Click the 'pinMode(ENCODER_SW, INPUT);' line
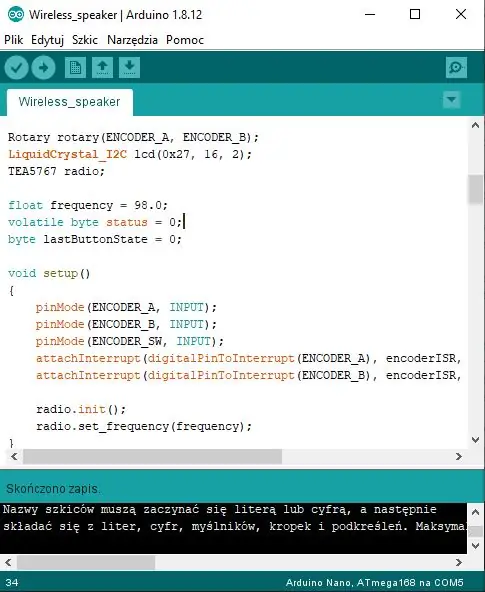This screenshot has width=485, height=592. pyautogui.click(x=130, y=341)
